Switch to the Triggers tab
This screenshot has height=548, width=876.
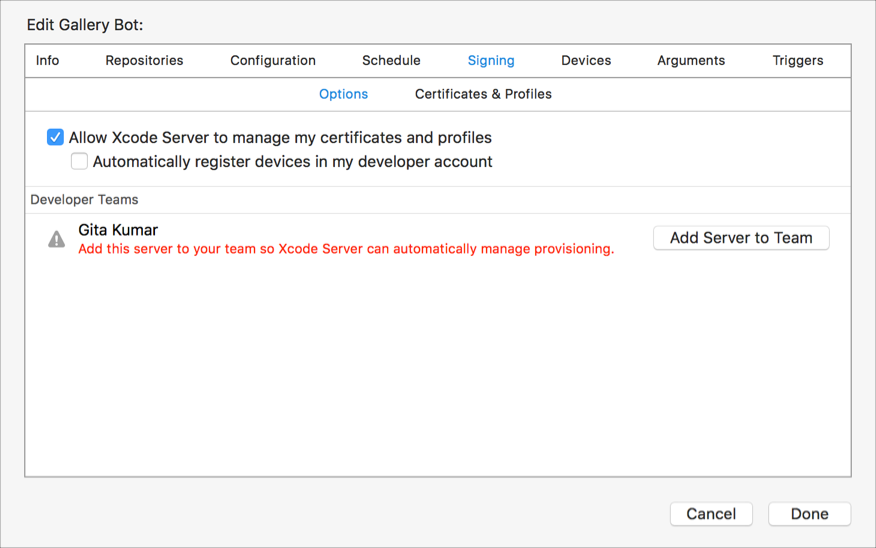tap(798, 61)
